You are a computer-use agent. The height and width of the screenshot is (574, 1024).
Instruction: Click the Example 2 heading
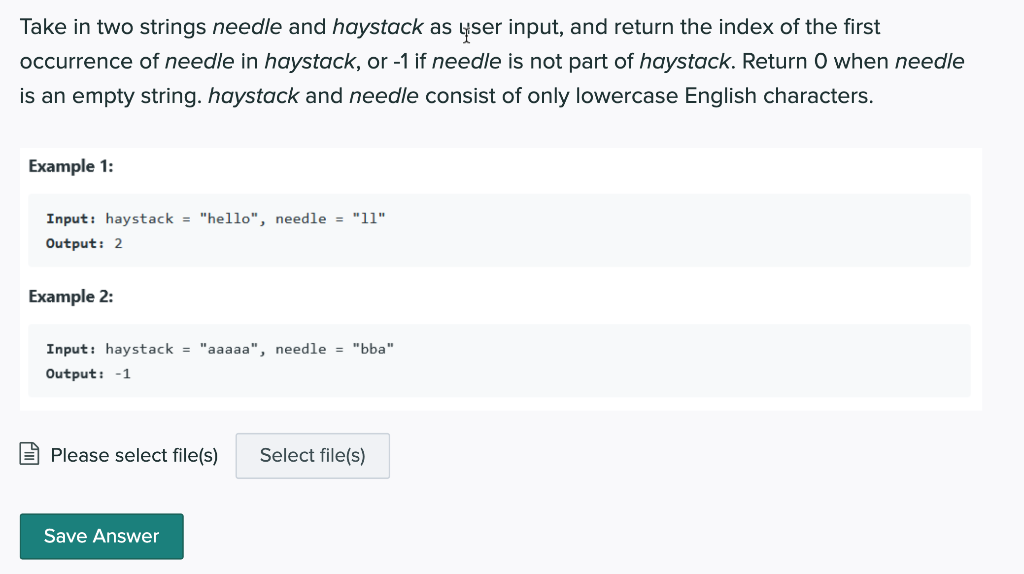(x=70, y=296)
